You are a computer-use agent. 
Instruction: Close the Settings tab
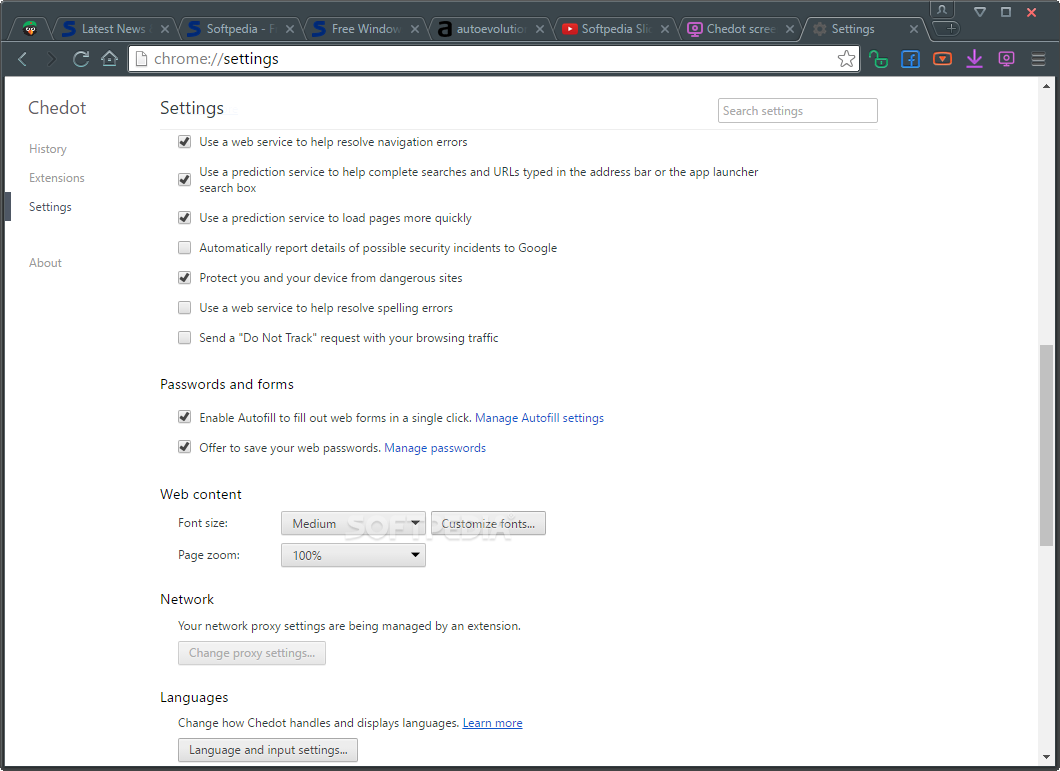[914, 29]
